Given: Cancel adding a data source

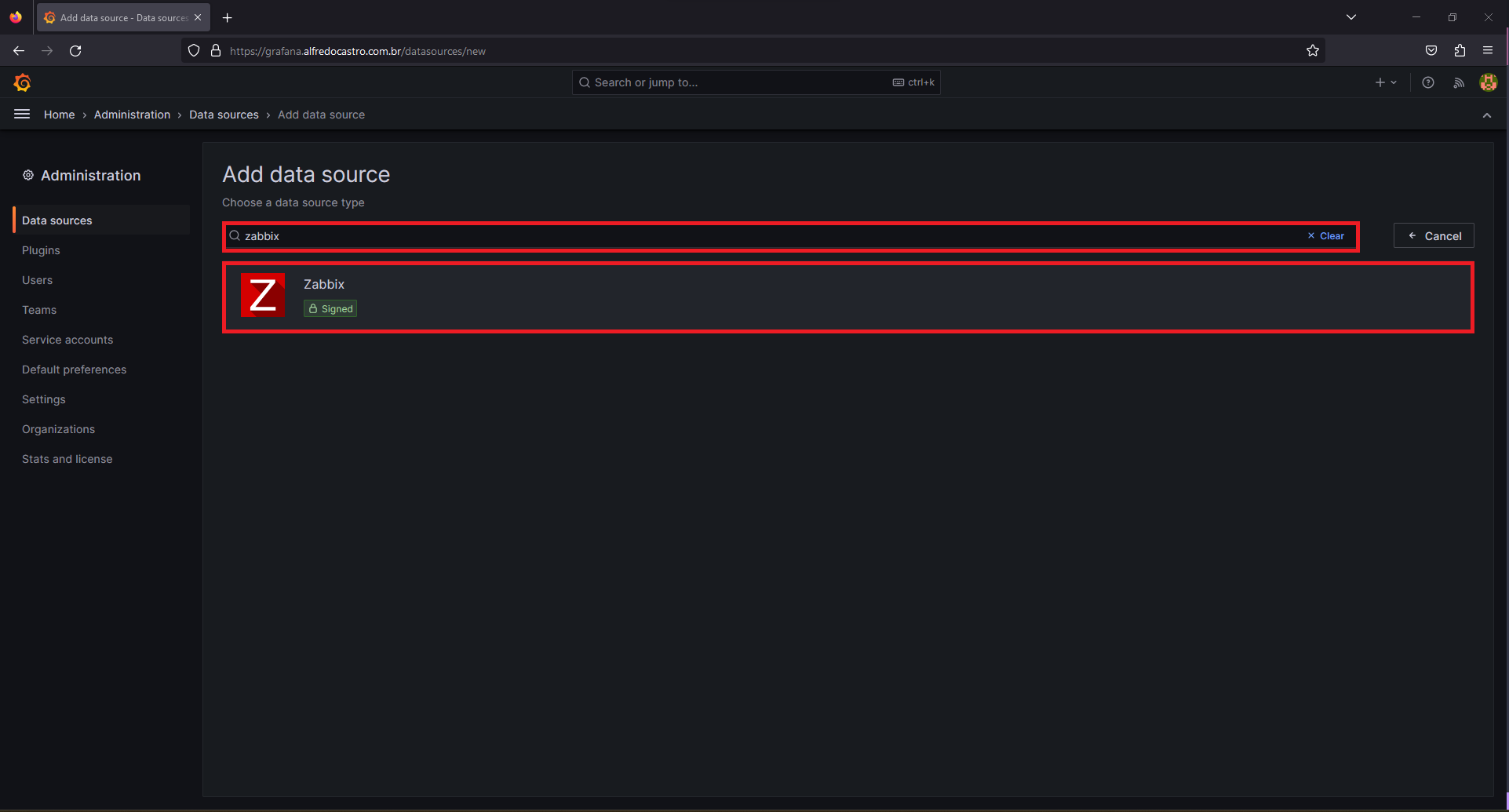Looking at the screenshot, I should 1434,236.
